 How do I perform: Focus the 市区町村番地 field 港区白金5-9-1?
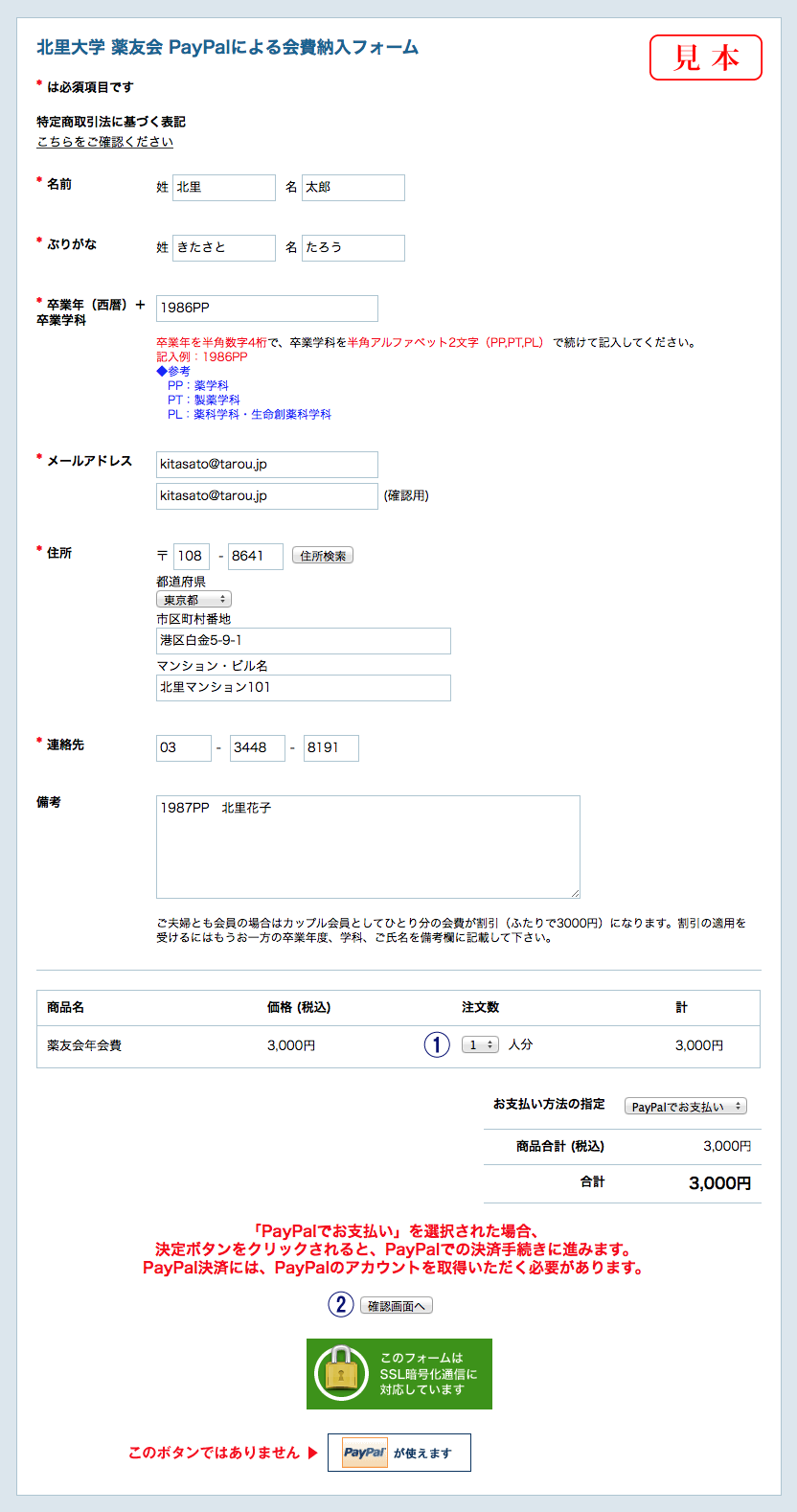(x=304, y=641)
